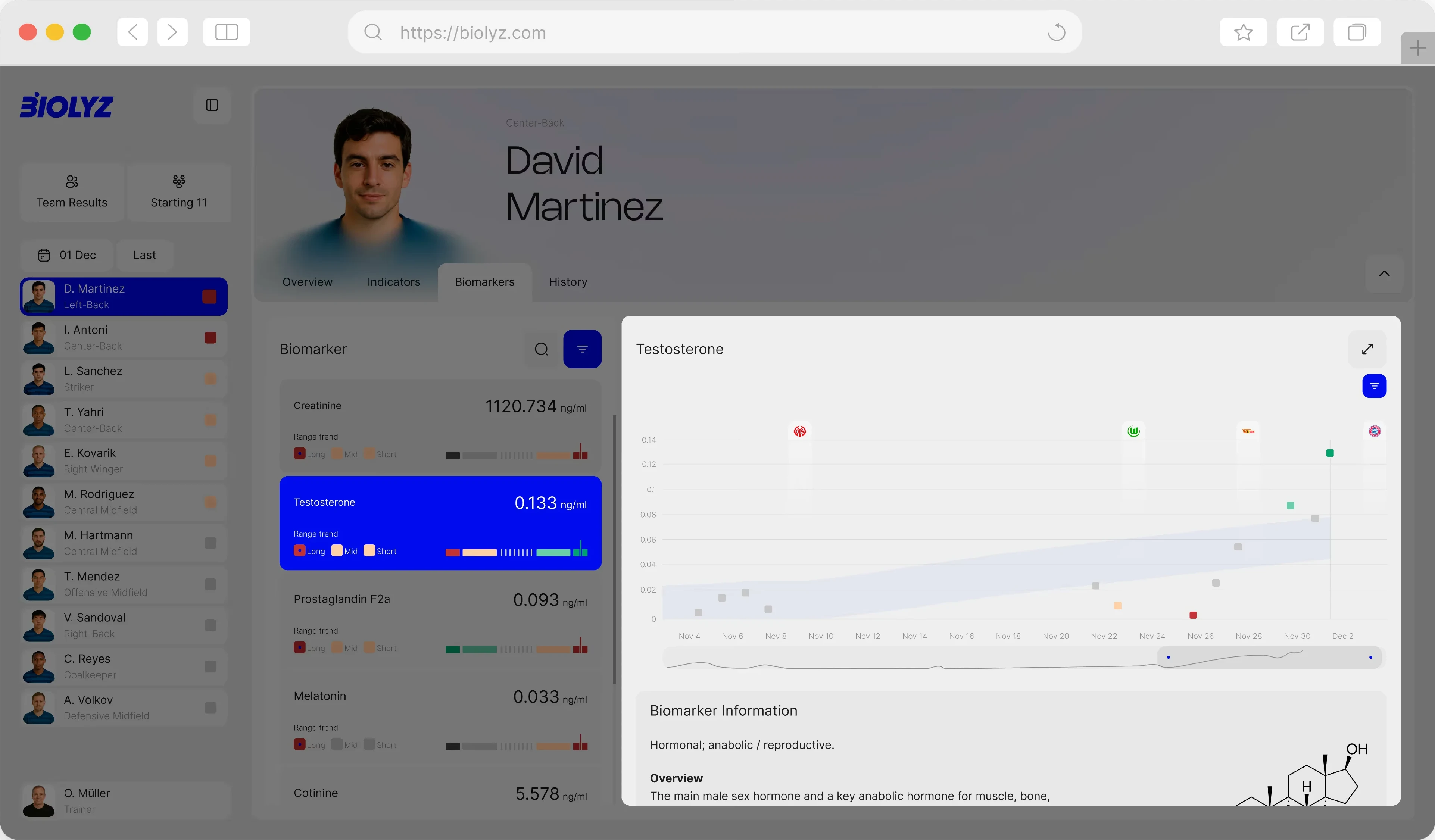Open the 01 Dec date picker
The width and height of the screenshot is (1435, 840).
(x=67, y=255)
